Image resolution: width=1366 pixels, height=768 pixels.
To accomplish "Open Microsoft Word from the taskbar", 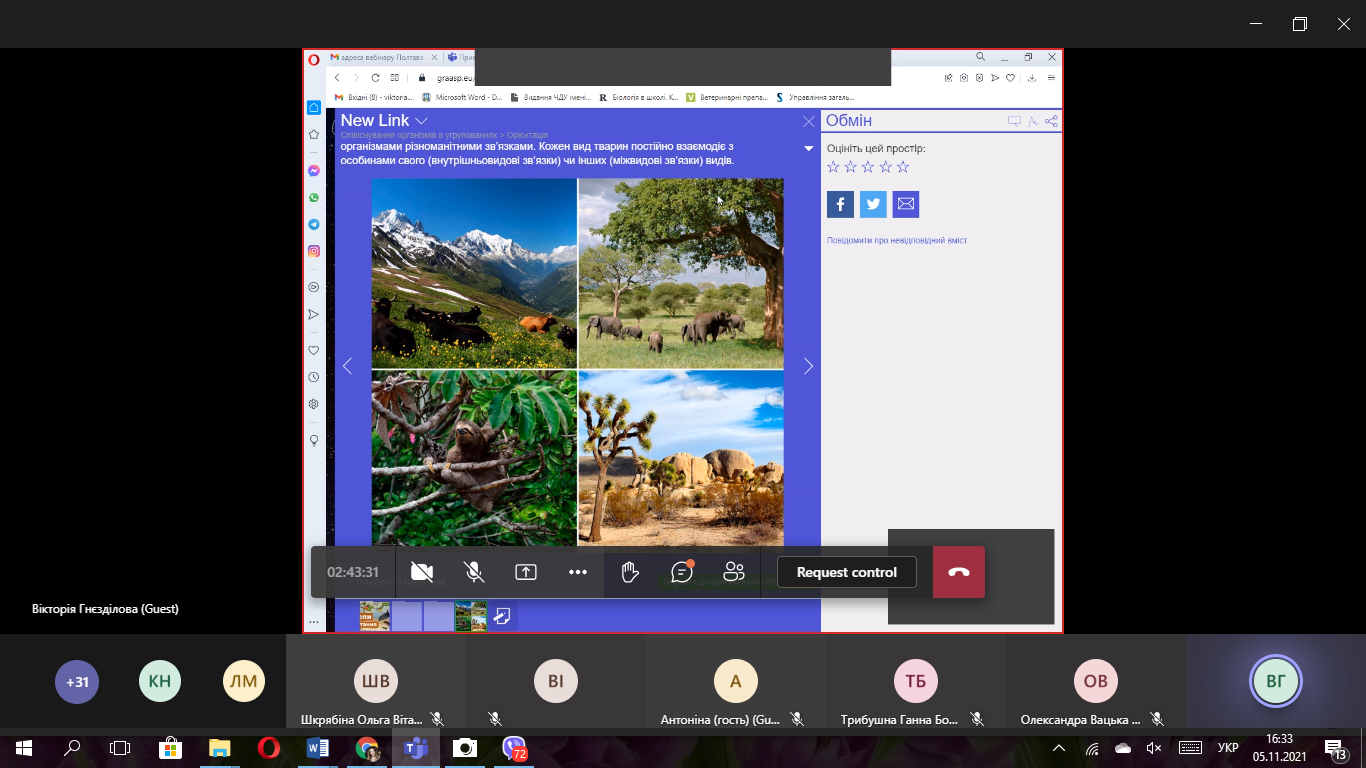I will 318,748.
